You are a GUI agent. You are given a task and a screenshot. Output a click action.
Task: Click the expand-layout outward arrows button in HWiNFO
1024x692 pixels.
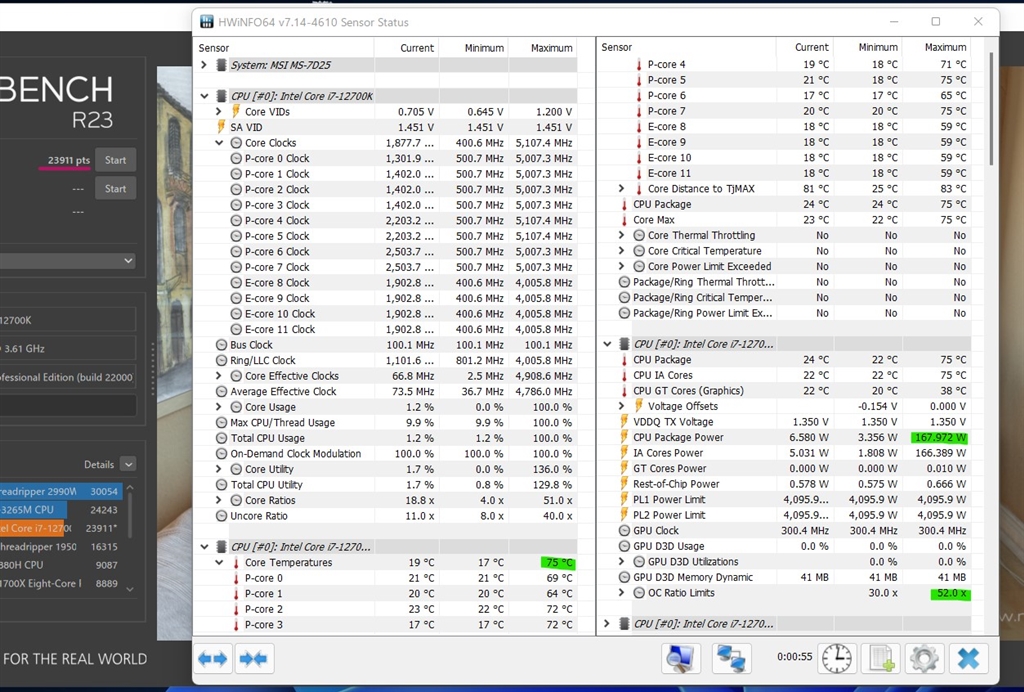(x=214, y=658)
